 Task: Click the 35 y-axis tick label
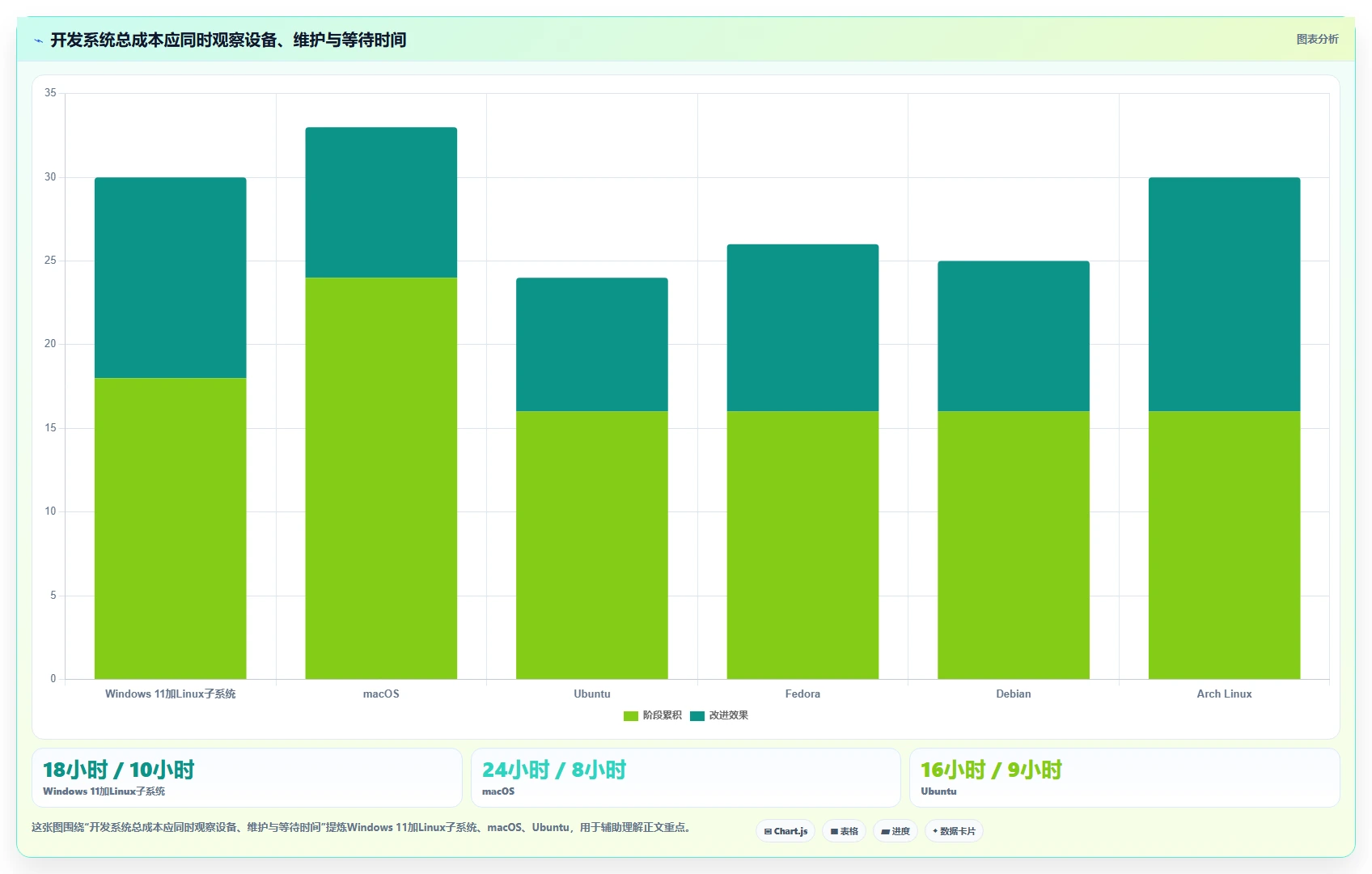click(x=50, y=93)
